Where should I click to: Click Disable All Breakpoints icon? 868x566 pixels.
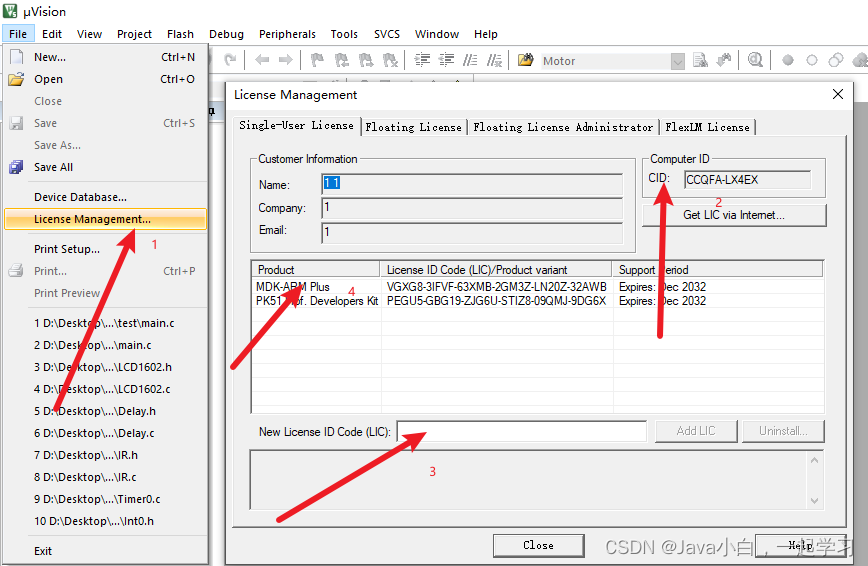click(x=836, y=60)
